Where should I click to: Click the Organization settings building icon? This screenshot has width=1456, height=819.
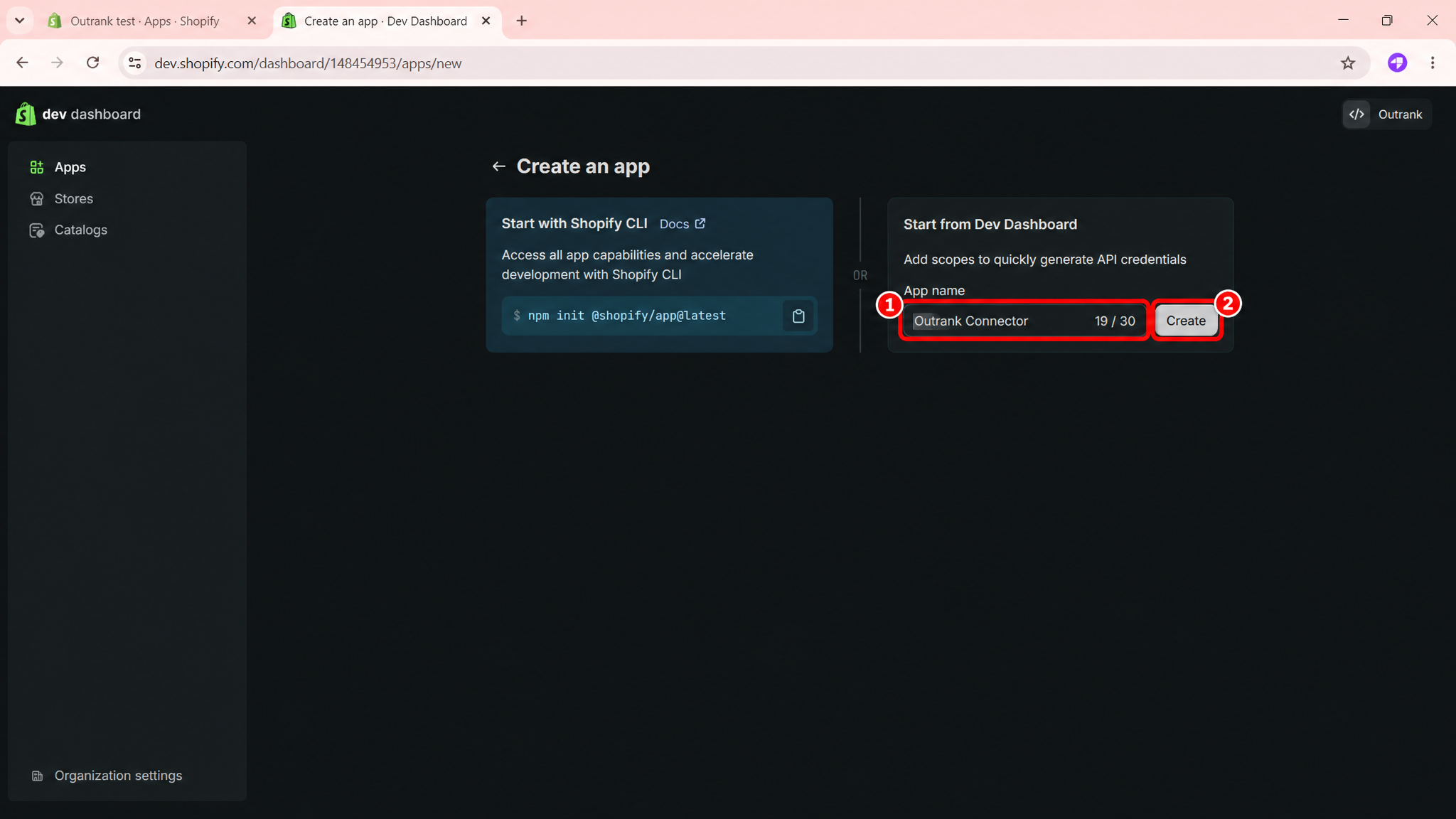38,776
